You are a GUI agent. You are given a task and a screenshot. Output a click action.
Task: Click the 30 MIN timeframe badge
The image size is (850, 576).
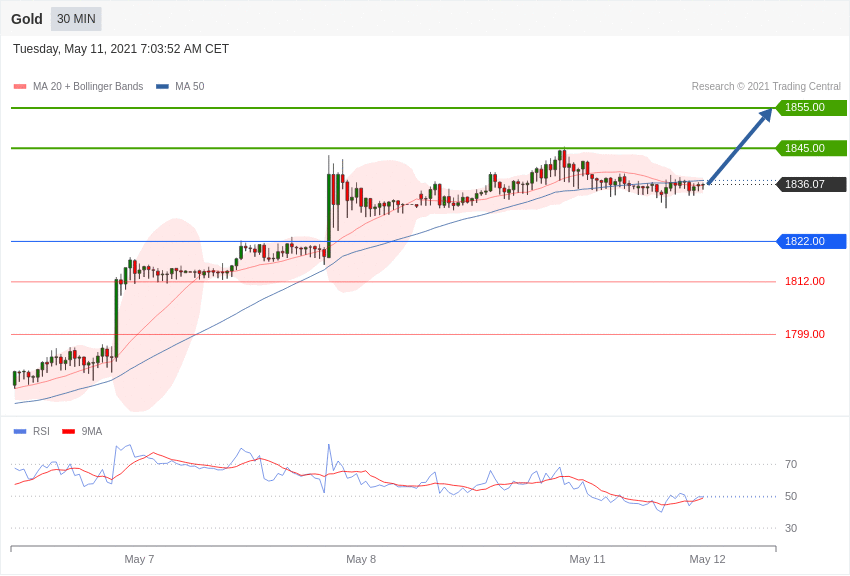[x=76, y=19]
